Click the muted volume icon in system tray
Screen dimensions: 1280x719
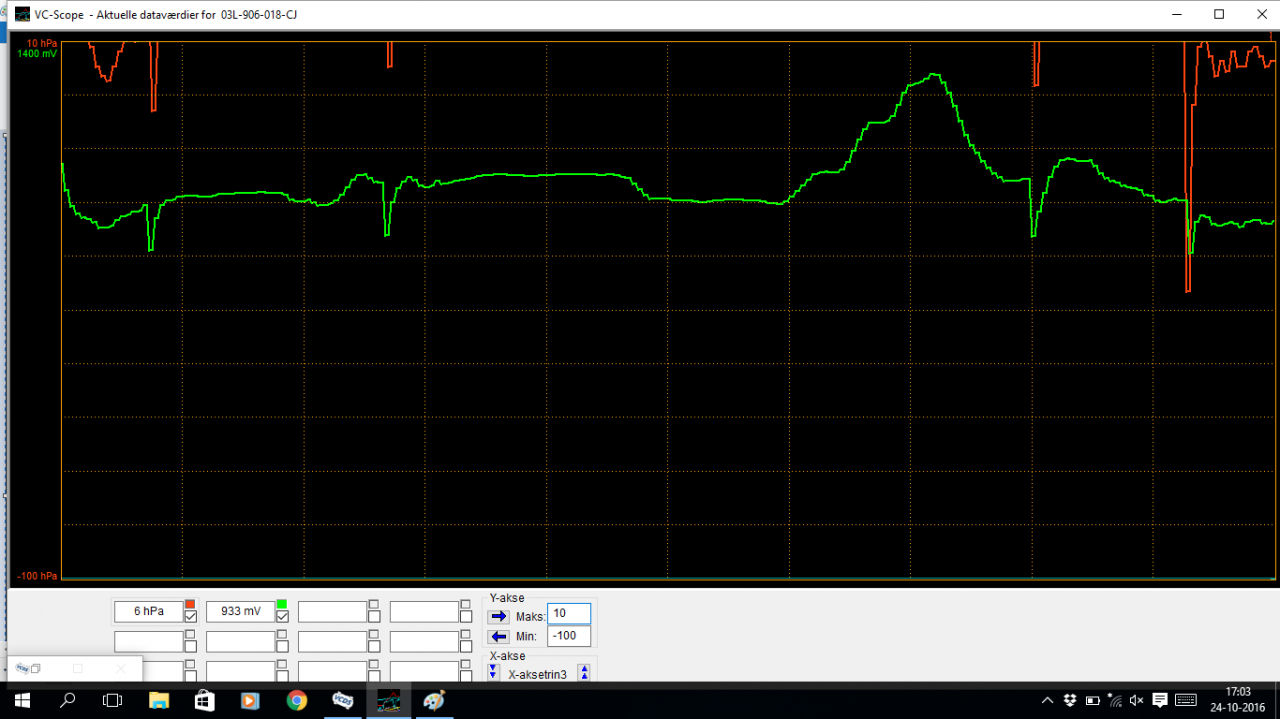coord(1136,700)
